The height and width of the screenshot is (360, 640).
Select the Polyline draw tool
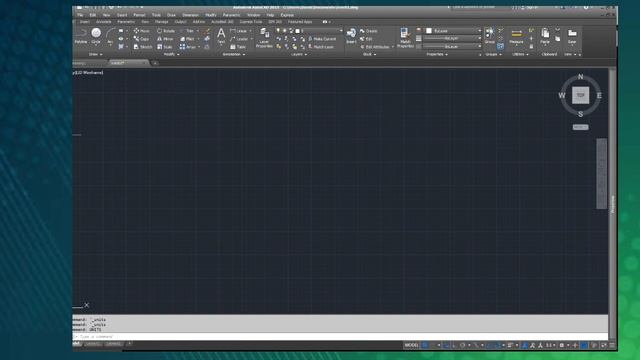pyautogui.click(x=80, y=36)
